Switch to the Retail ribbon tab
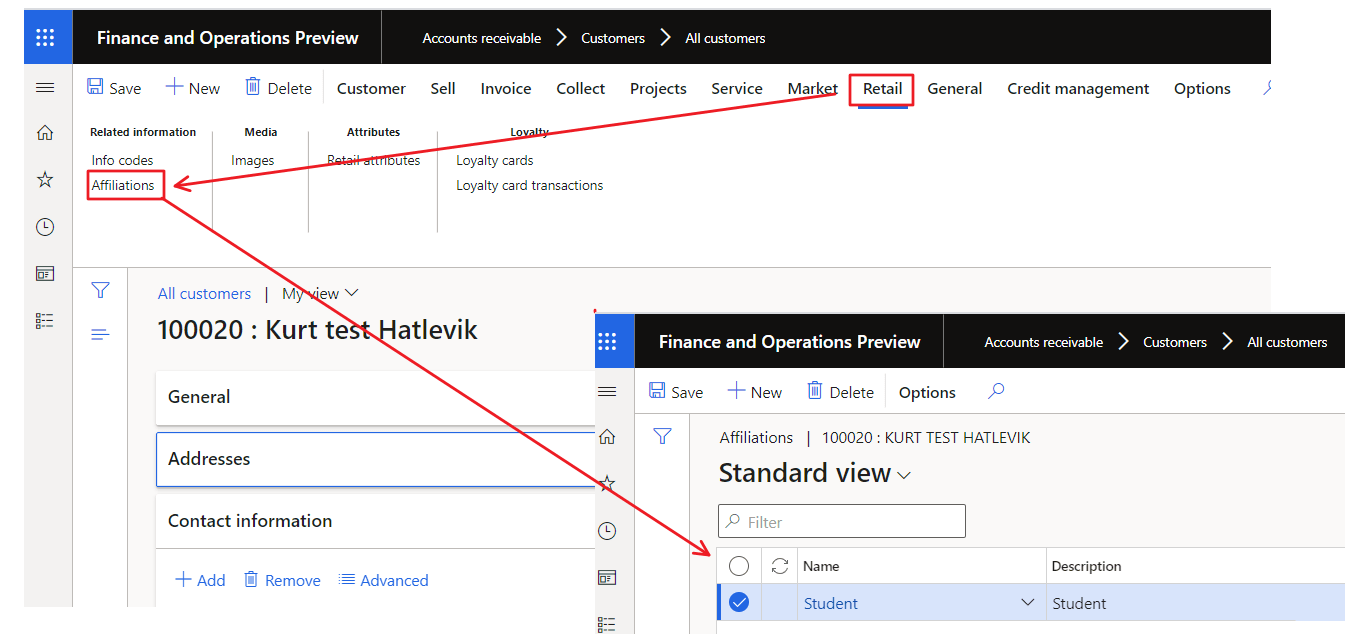The height and width of the screenshot is (634, 1345). coord(882,88)
